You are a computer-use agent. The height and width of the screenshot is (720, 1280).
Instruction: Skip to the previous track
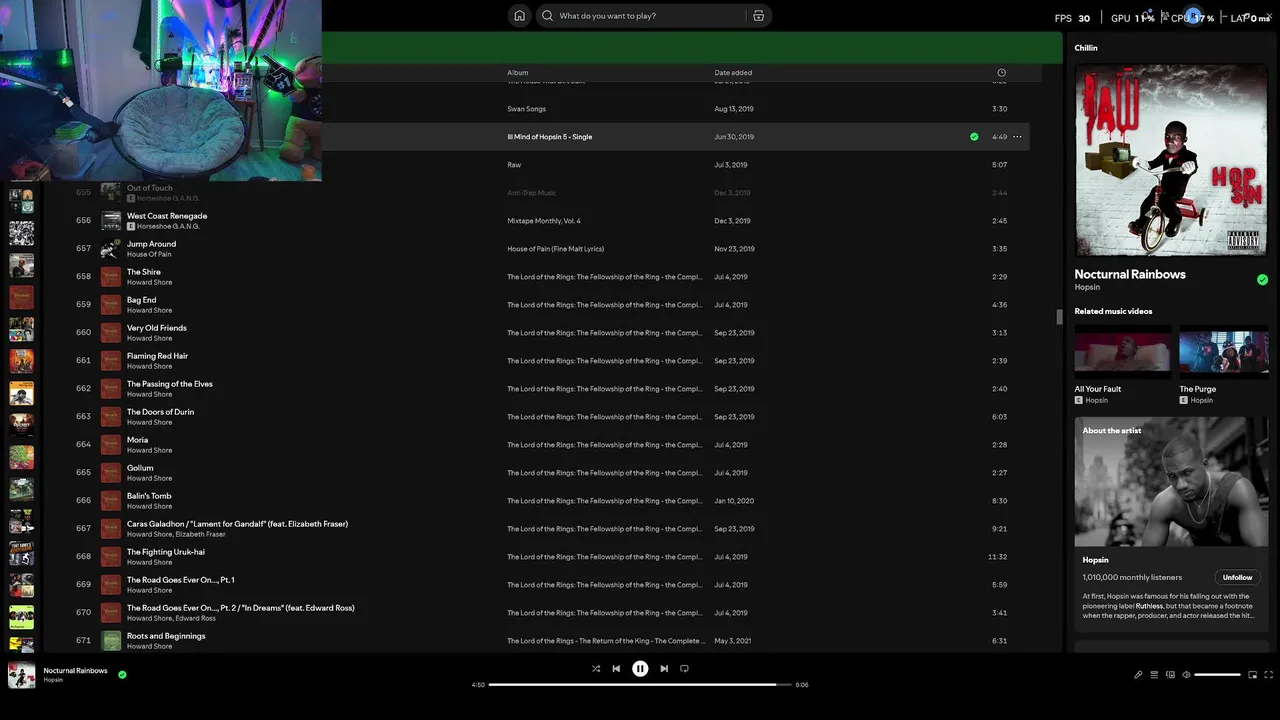click(616, 669)
